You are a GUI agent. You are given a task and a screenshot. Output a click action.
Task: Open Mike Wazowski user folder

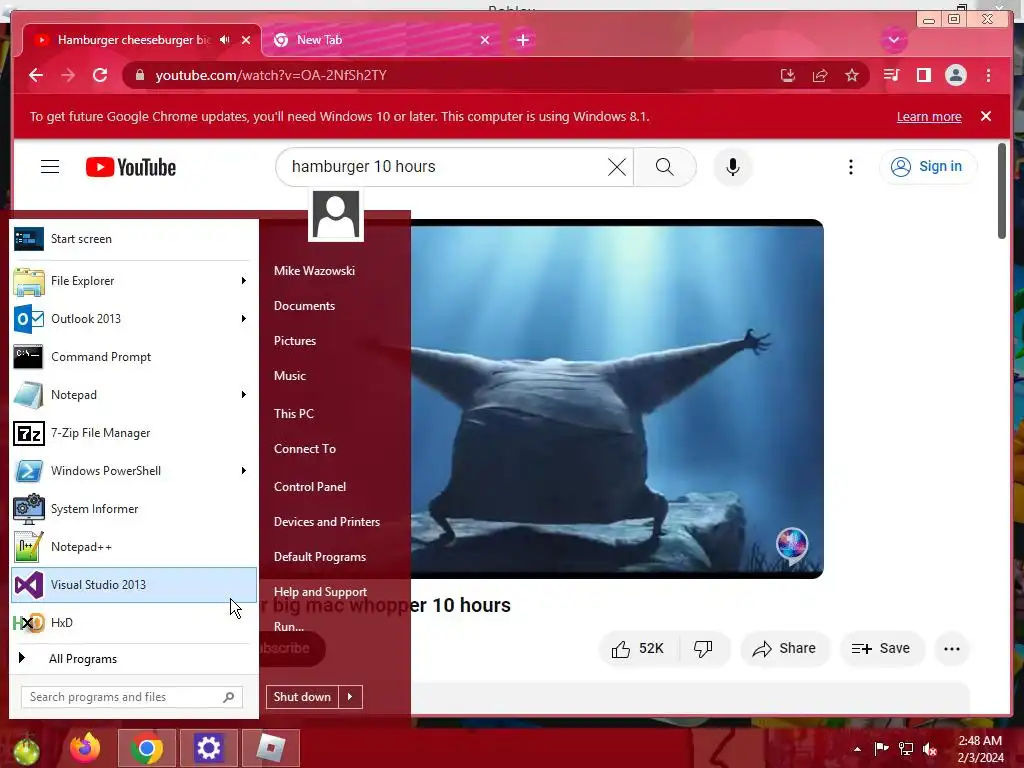click(314, 270)
